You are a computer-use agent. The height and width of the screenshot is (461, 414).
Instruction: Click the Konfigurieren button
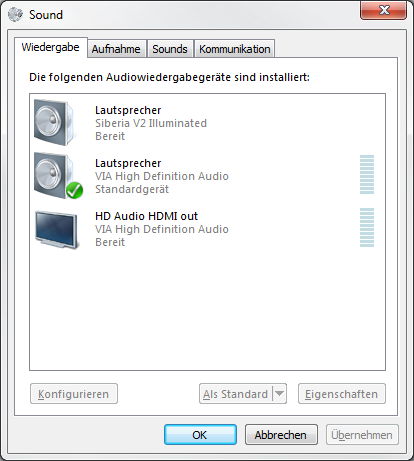click(x=74, y=394)
